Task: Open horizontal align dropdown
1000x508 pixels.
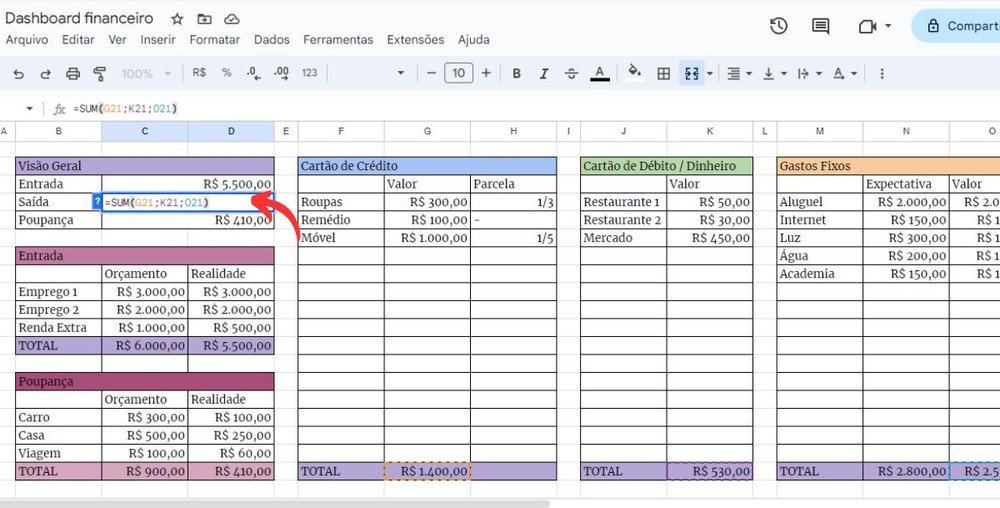Action: tap(739, 74)
